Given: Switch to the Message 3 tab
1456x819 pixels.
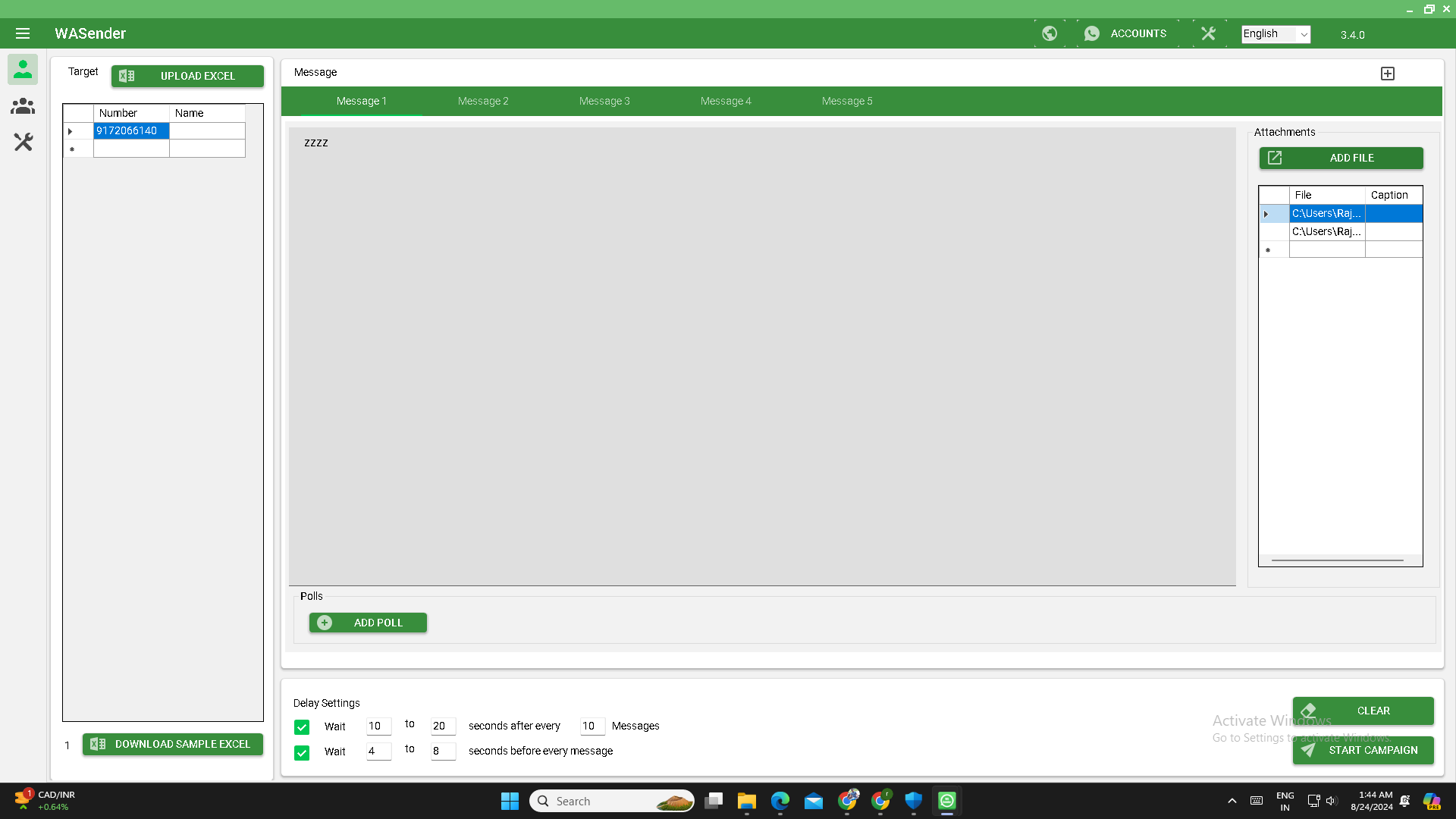Looking at the screenshot, I should point(604,101).
